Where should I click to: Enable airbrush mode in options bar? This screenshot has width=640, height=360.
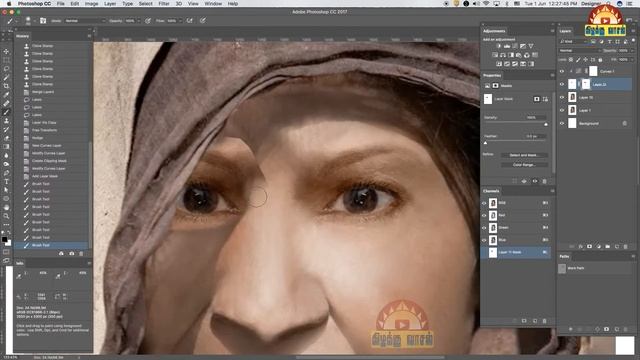pos(189,20)
